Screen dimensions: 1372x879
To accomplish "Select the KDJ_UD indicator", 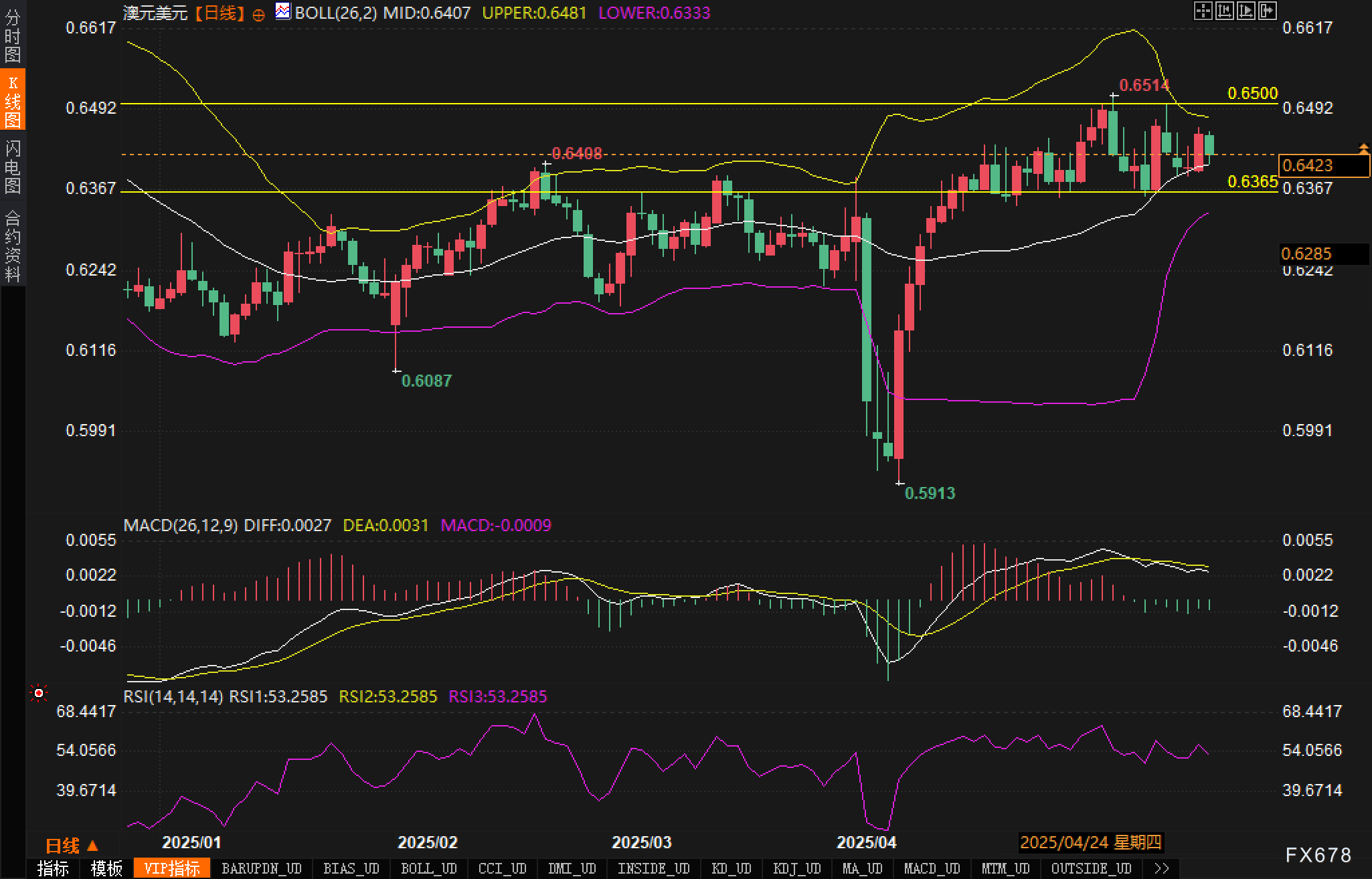I will coord(796,868).
